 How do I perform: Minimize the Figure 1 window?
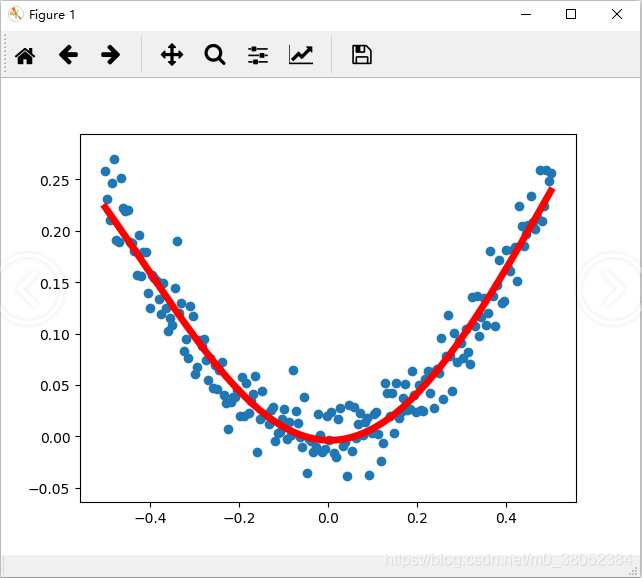pos(526,14)
